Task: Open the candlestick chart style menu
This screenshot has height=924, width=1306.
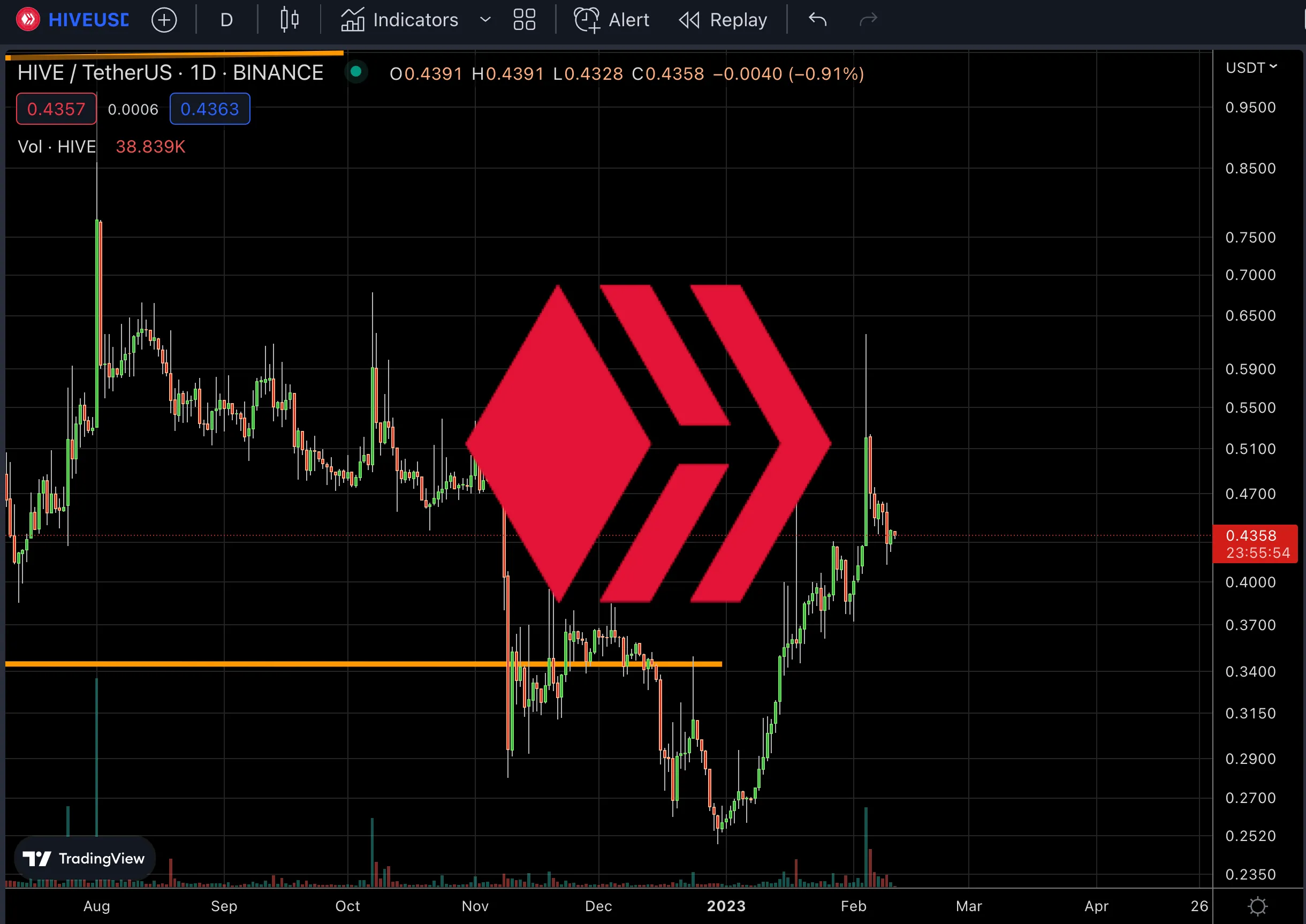Action: 289,20
